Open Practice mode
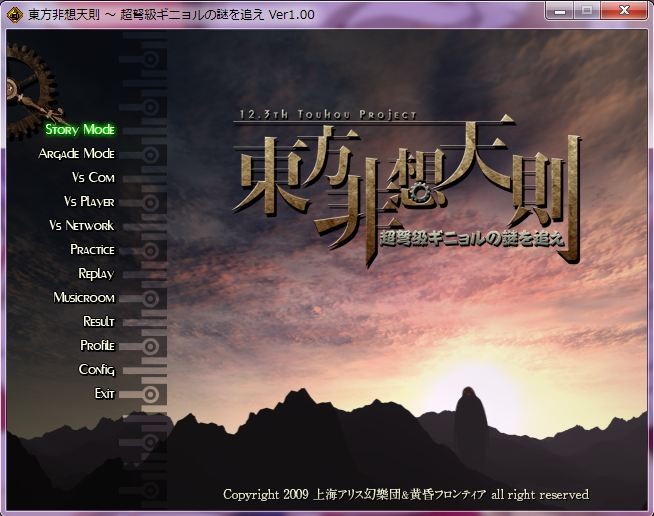Viewport: 654px width, 516px height. (92, 249)
